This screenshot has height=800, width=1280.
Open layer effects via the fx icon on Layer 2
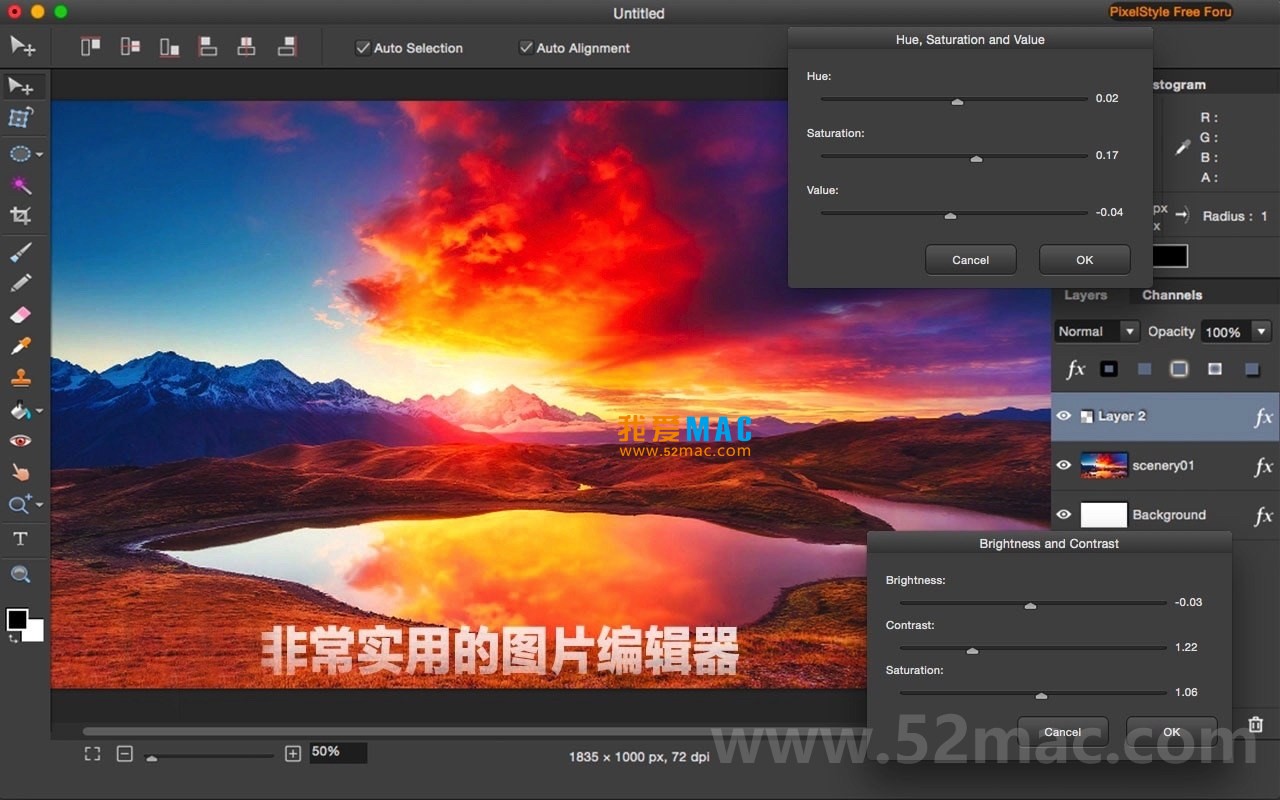tap(1263, 416)
